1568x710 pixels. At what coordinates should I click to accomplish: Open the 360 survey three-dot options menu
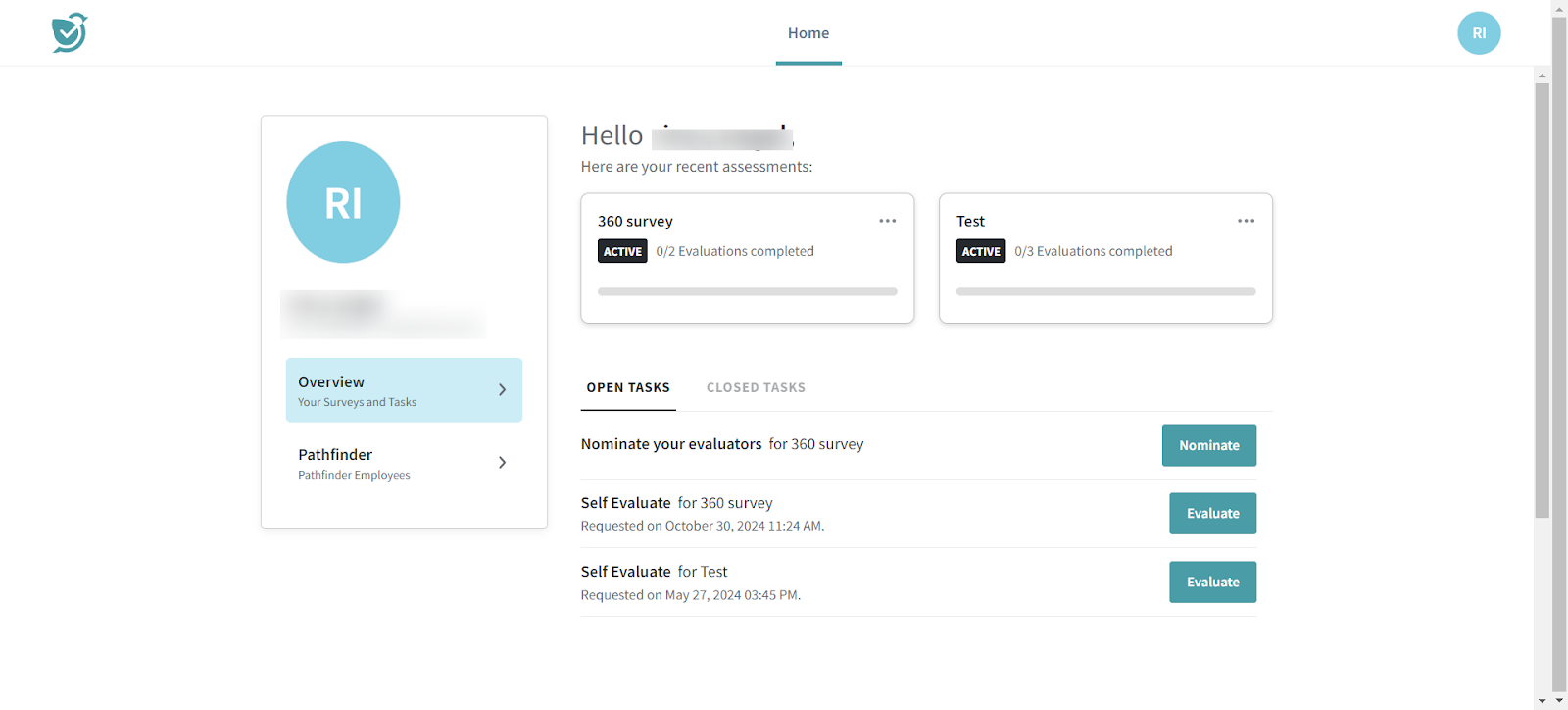(887, 221)
